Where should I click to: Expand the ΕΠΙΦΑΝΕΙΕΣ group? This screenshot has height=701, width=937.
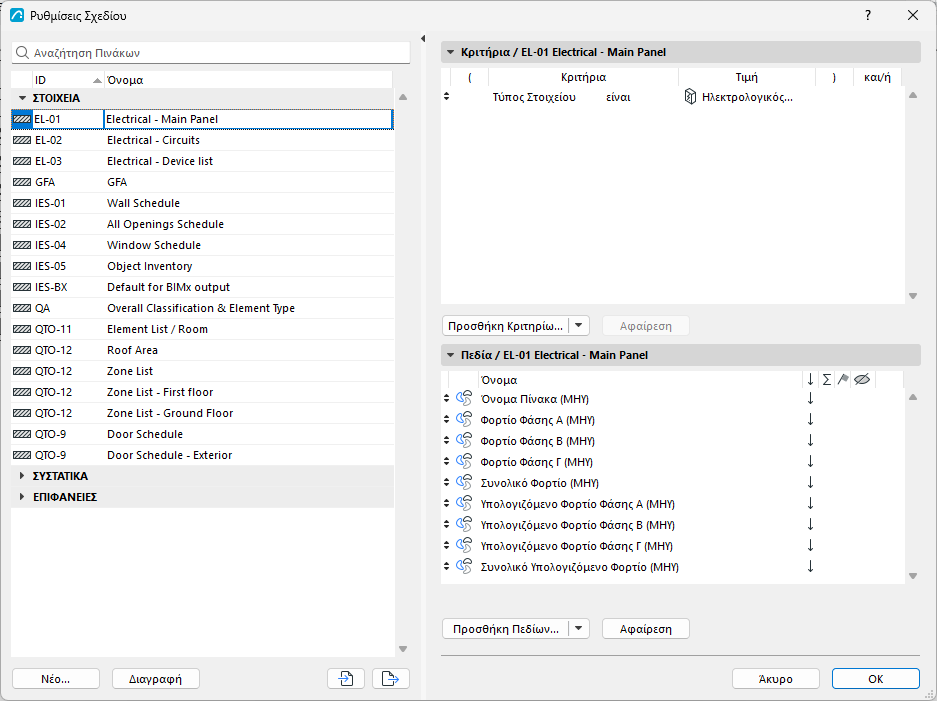[x=22, y=497]
